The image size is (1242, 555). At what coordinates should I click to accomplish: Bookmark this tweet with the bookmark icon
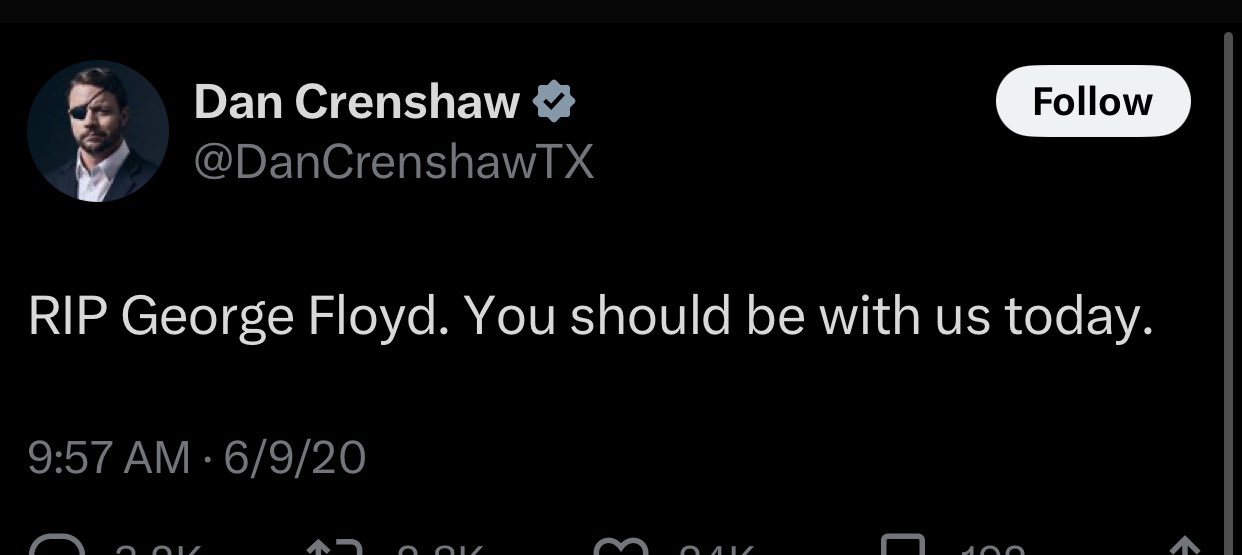902,547
